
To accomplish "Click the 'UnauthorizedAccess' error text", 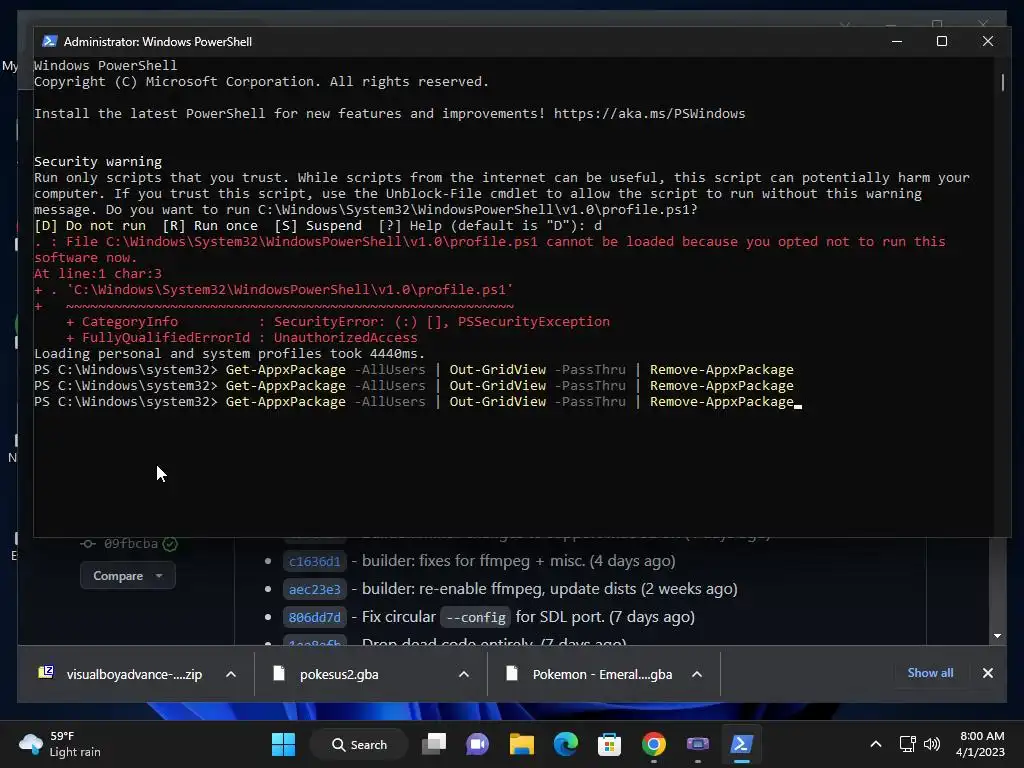I will pos(345,338).
